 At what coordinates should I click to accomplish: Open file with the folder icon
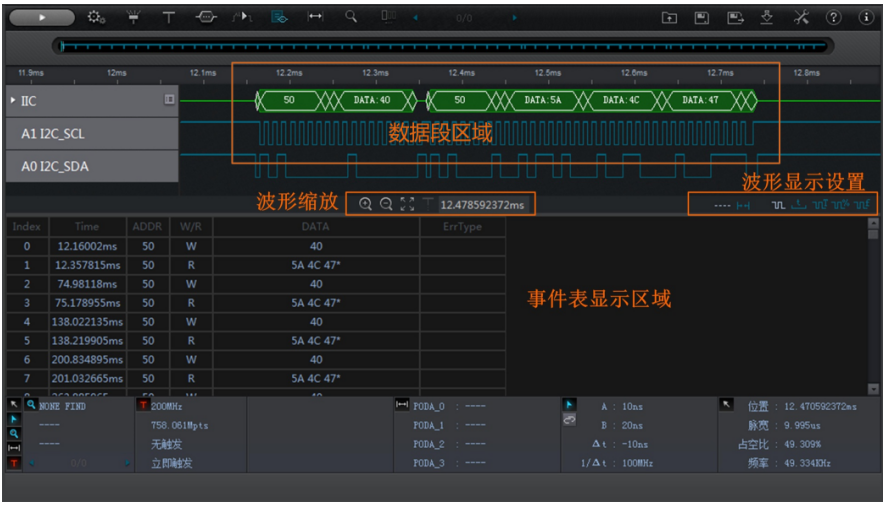pos(669,18)
